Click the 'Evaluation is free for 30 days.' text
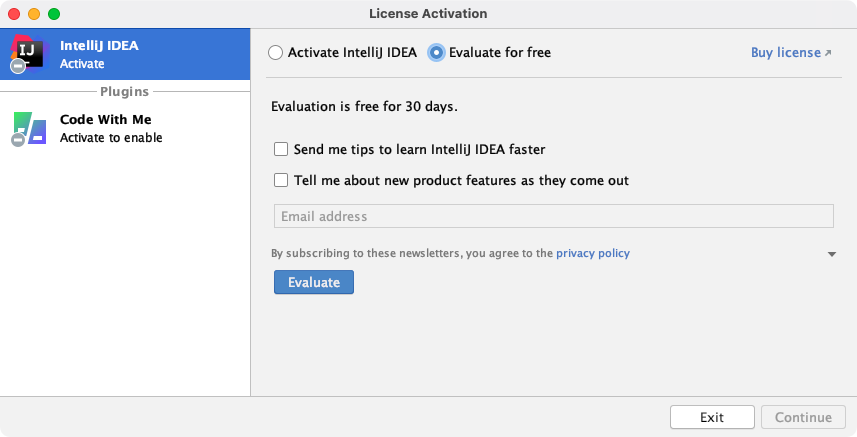The image size is (857, 437). (365, 106)
